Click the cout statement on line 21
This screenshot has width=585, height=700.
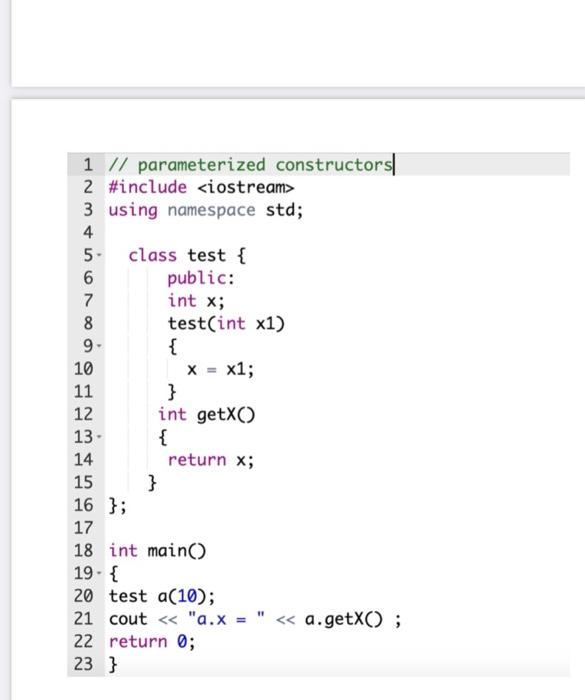255,619
